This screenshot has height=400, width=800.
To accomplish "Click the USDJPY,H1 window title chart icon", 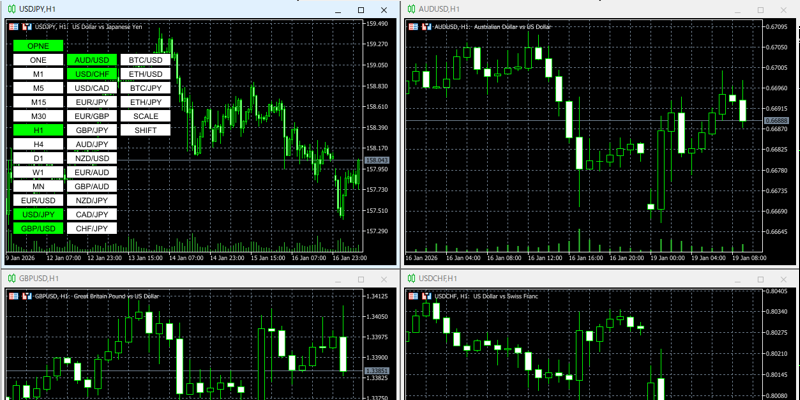I will click(10, 9).
